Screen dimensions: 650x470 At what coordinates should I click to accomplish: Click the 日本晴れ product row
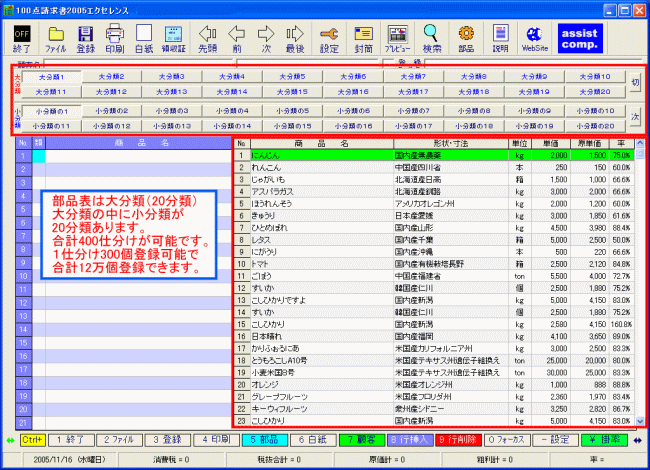pyautogui.click(x=434, y=336)
